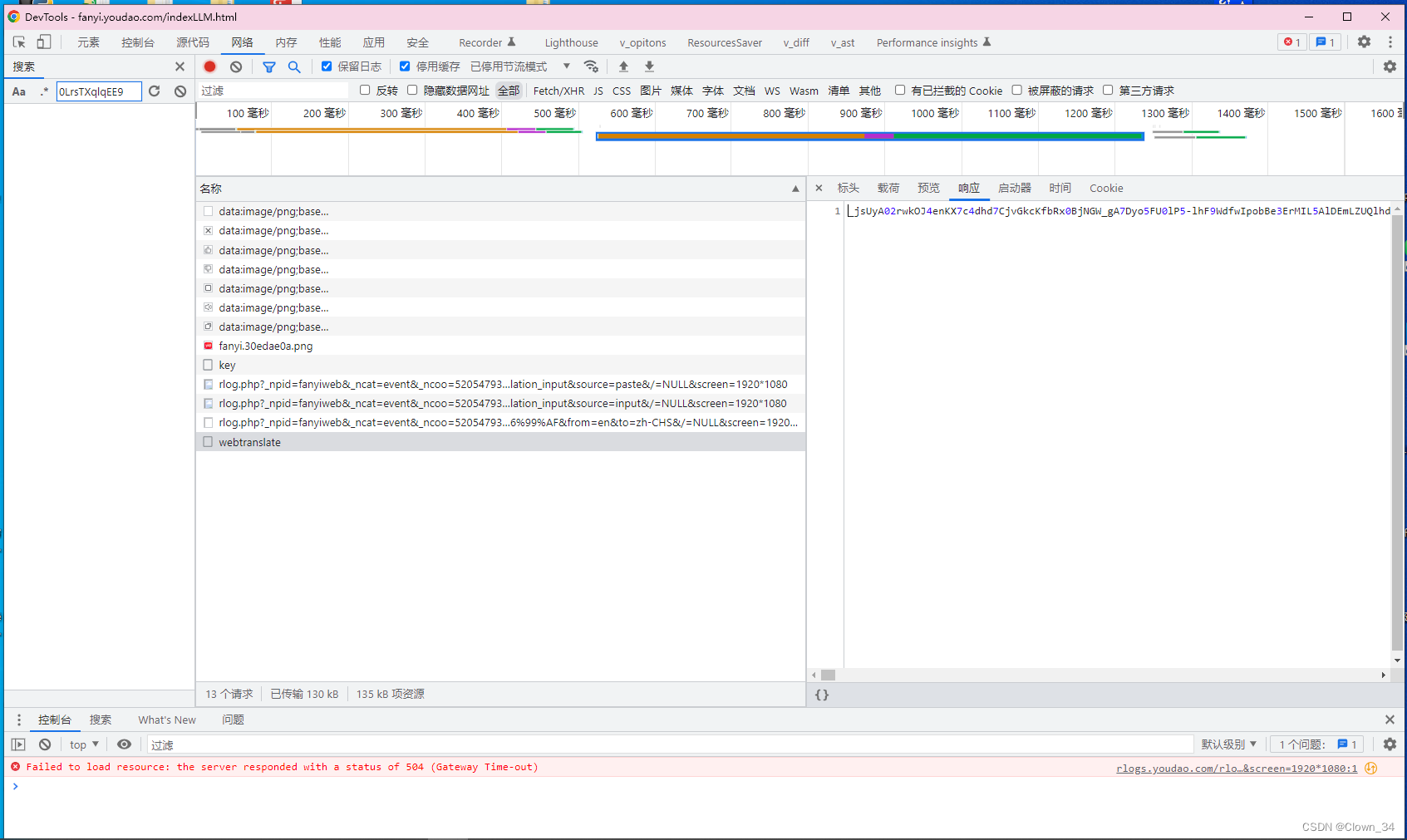Filter requests by JS type

tap(598, 91)
